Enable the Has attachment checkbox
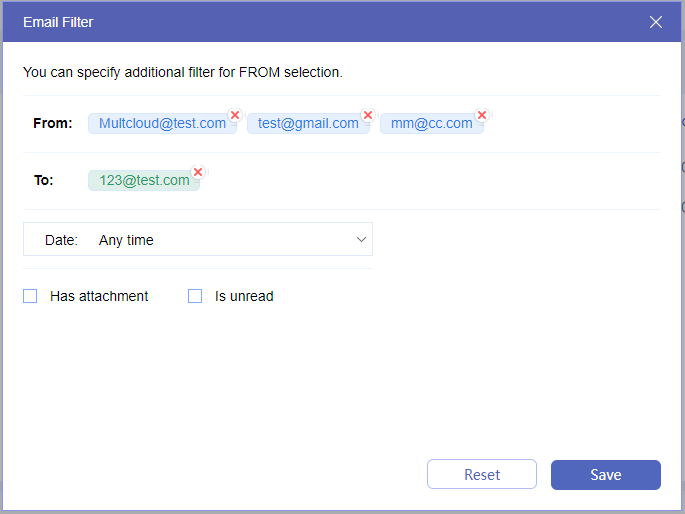Screen dimensions: 685x514 pyautogui.click(x=30, y=296)
